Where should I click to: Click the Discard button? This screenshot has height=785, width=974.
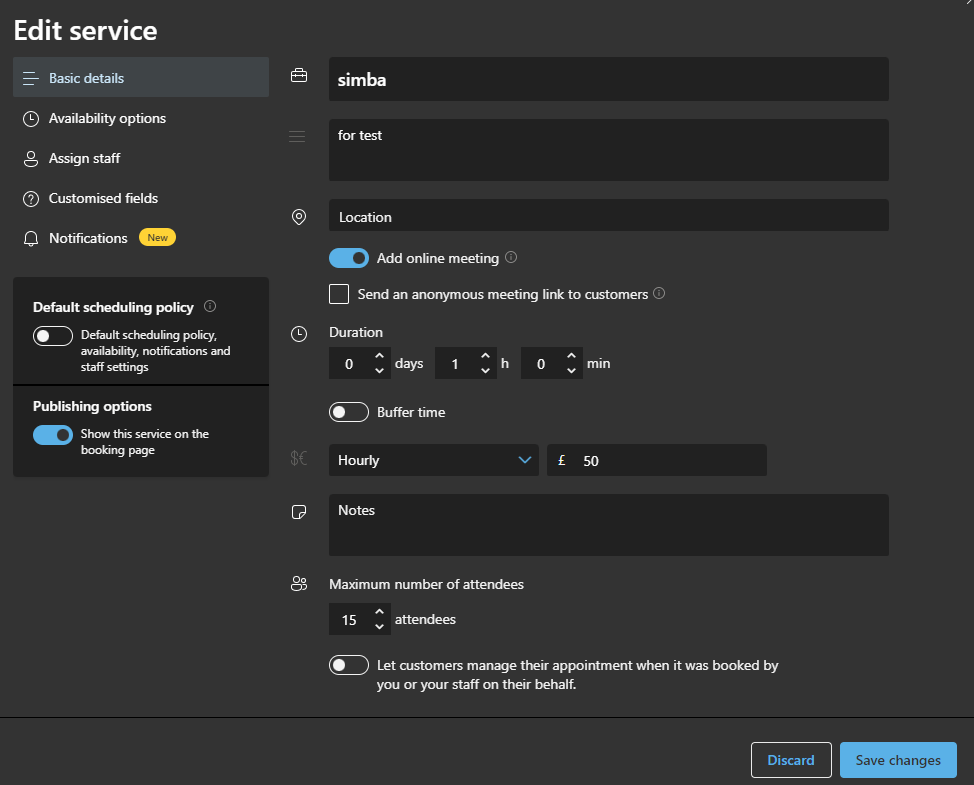point(791,760)
